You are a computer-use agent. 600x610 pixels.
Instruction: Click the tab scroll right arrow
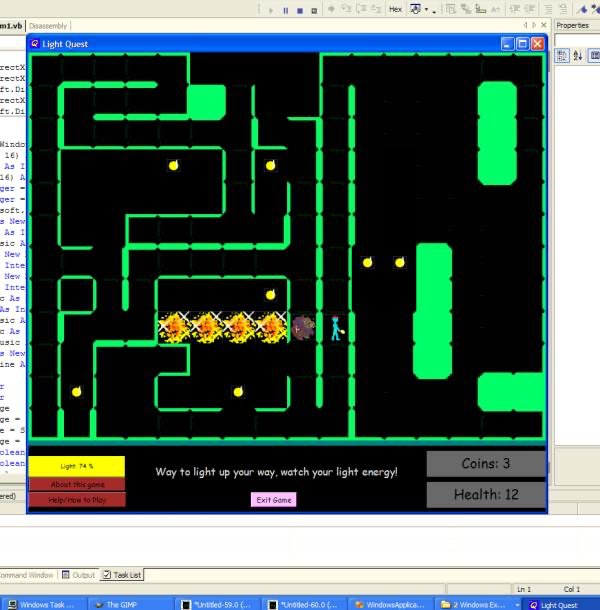tap(534, 25)
